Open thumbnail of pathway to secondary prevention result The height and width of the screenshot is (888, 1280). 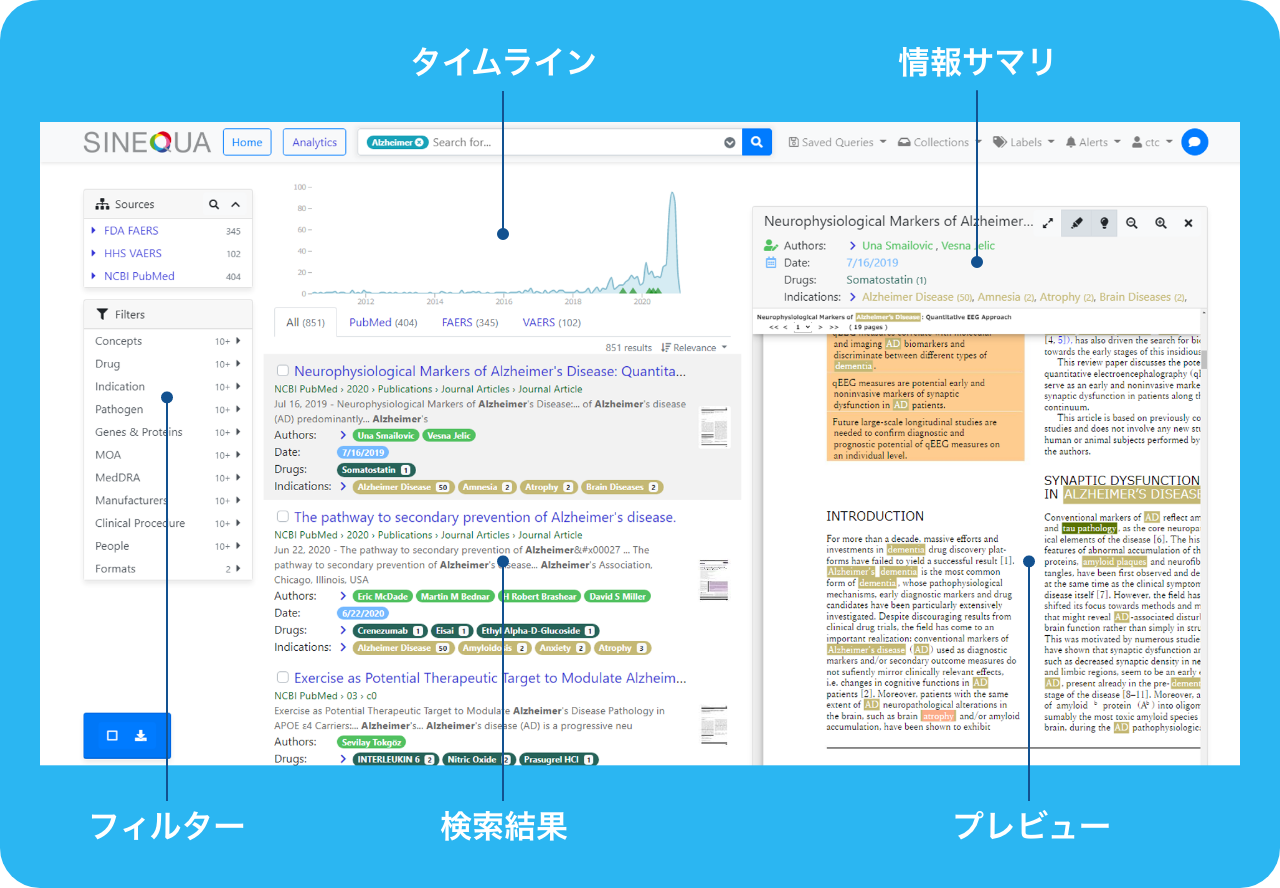click(x=715, y=580)
